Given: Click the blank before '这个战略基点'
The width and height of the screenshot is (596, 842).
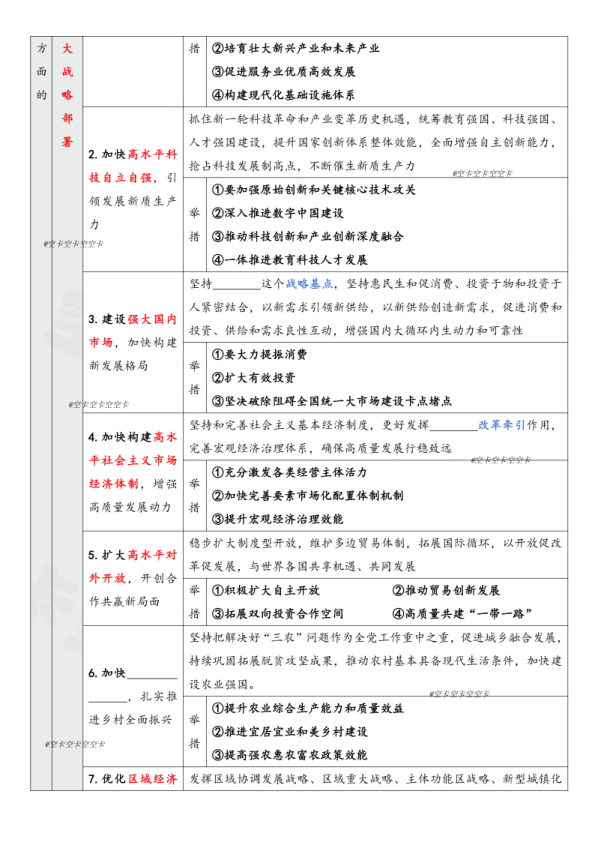Looking at the screenshot, I should tap(237, 285).
